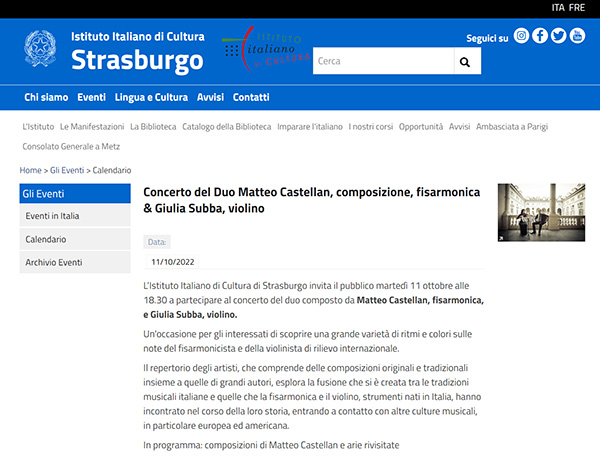The image size is (600, 458).
Task: Click the Istituto italiano di Cultura logo
Action: point(266,49)
